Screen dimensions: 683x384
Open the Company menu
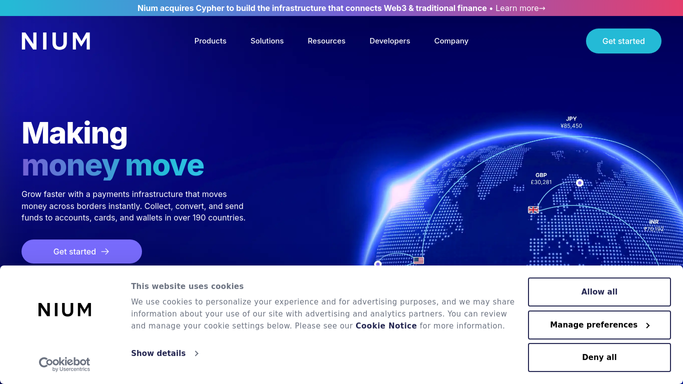[451, 41]
